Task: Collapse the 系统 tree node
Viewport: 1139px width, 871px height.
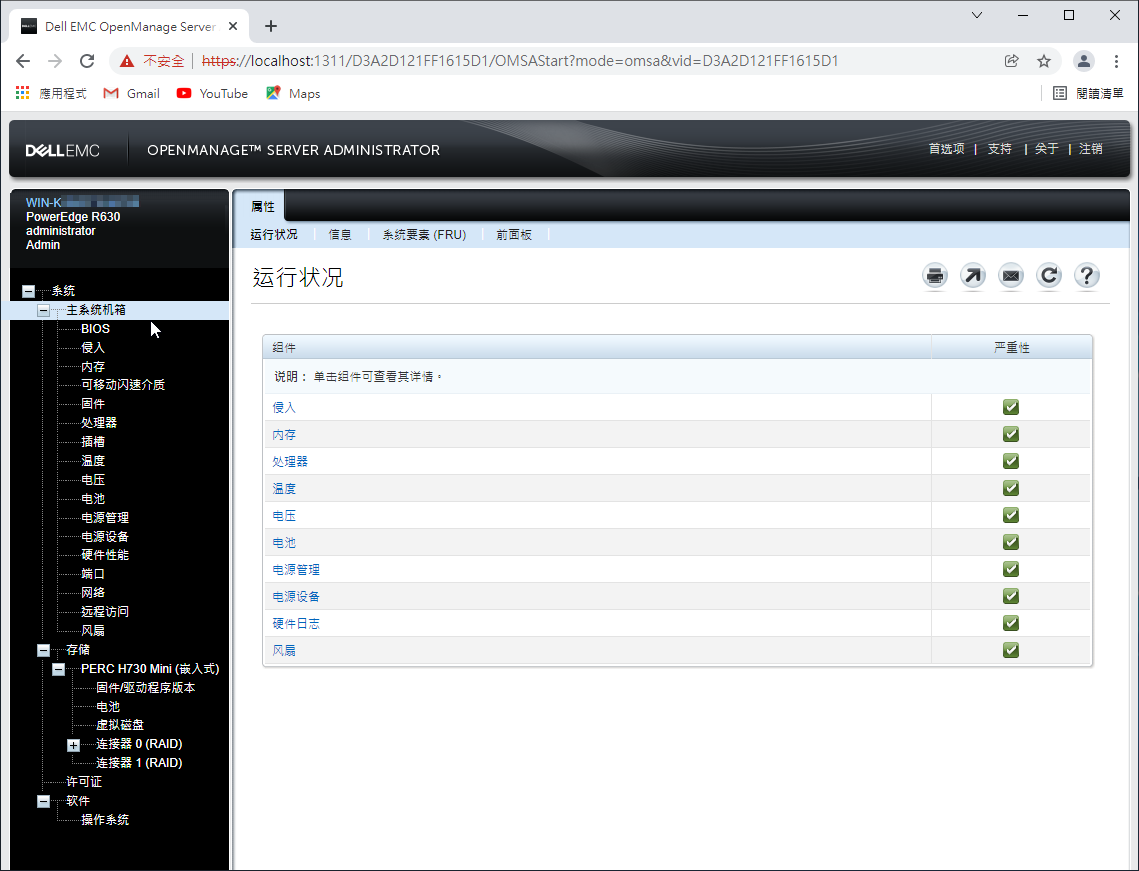Action: point(28,291)
